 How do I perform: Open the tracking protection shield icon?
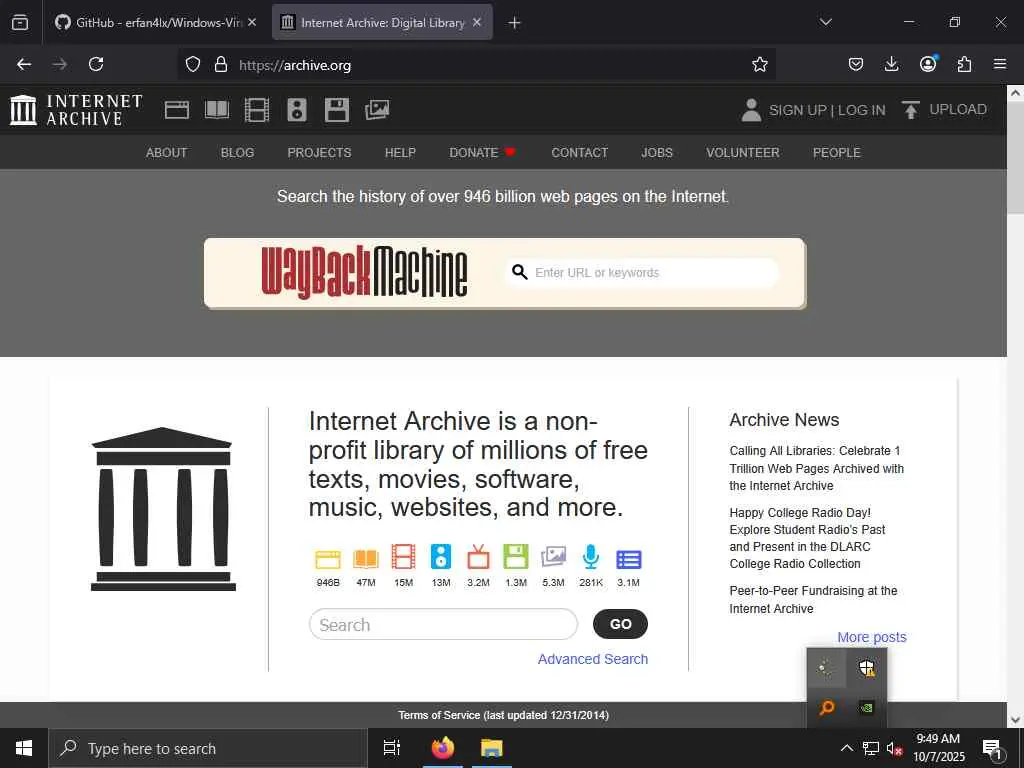(x=193, y=64)
